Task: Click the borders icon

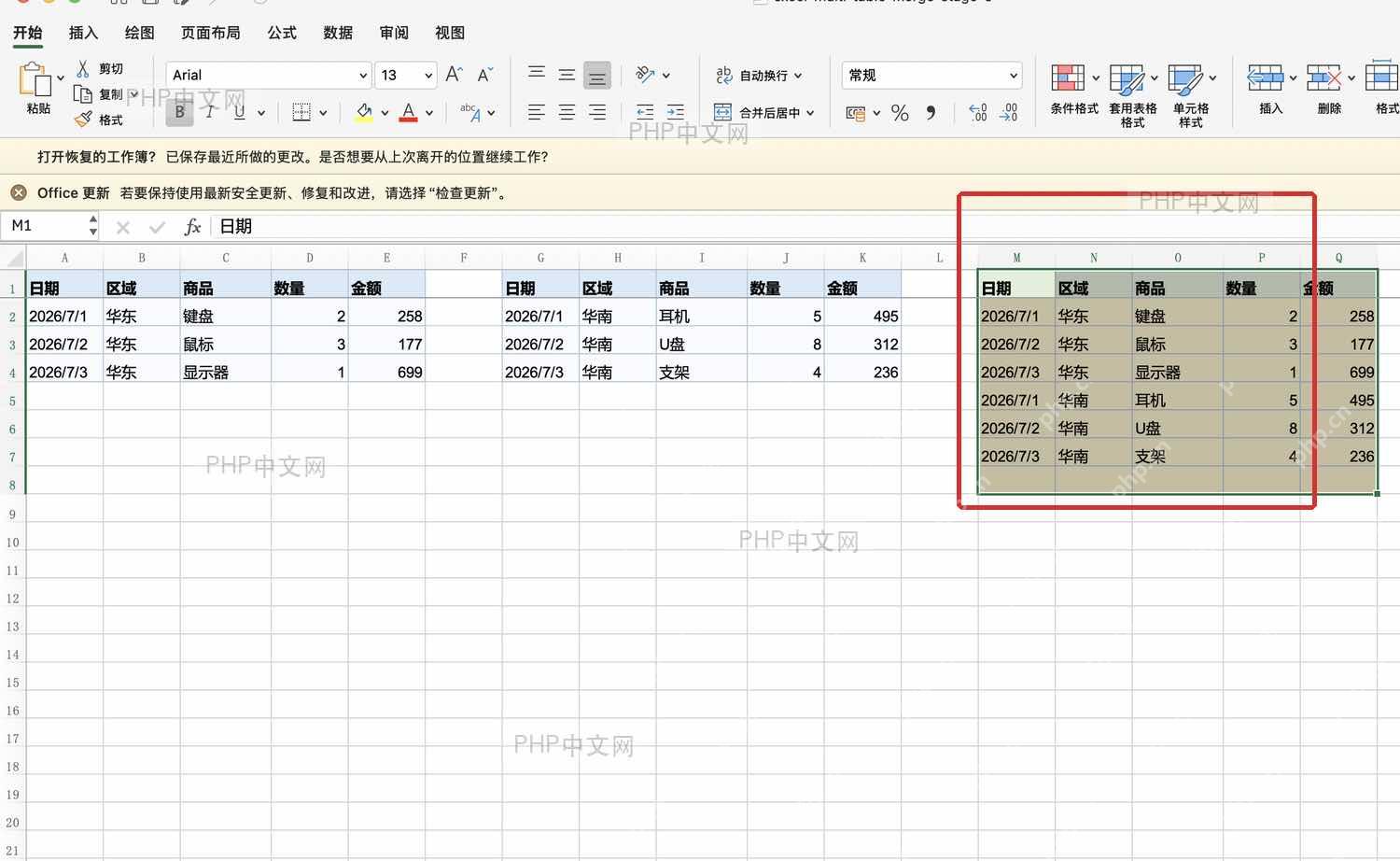Action: coord(301,113)
